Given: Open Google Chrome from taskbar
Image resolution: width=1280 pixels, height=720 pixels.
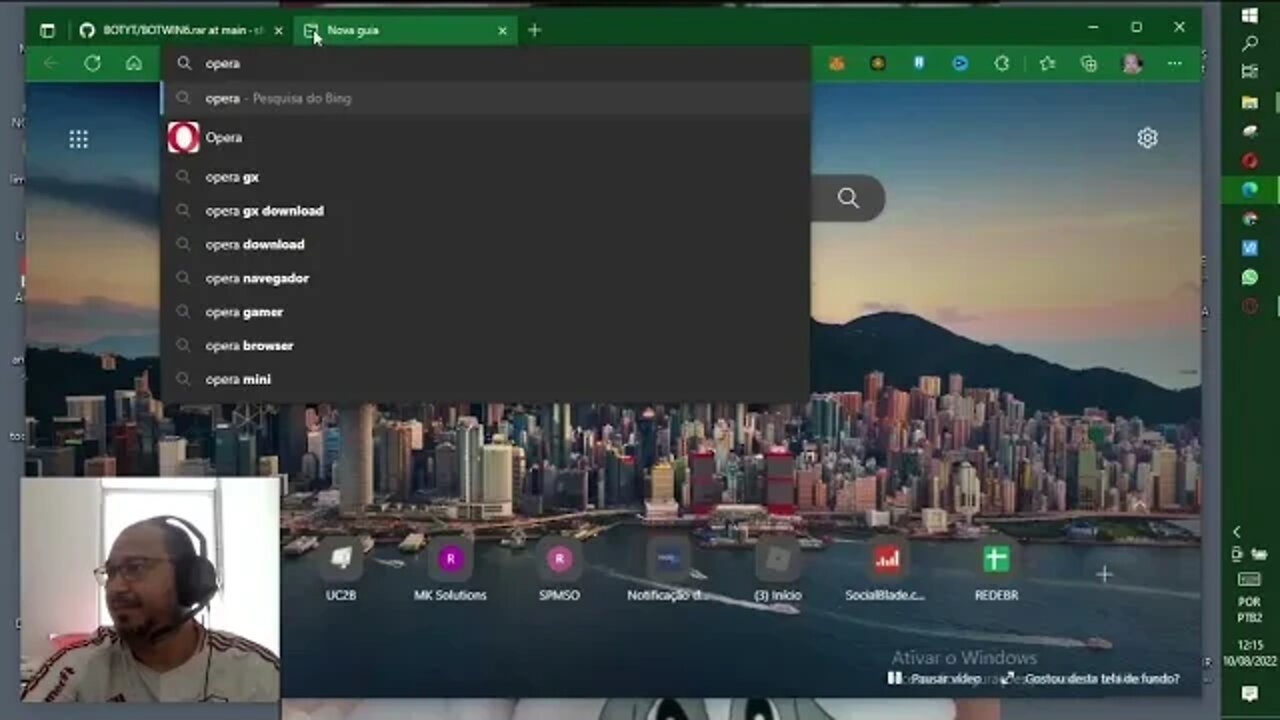Looking at the screenshot, I should [x=1250, y=218].
